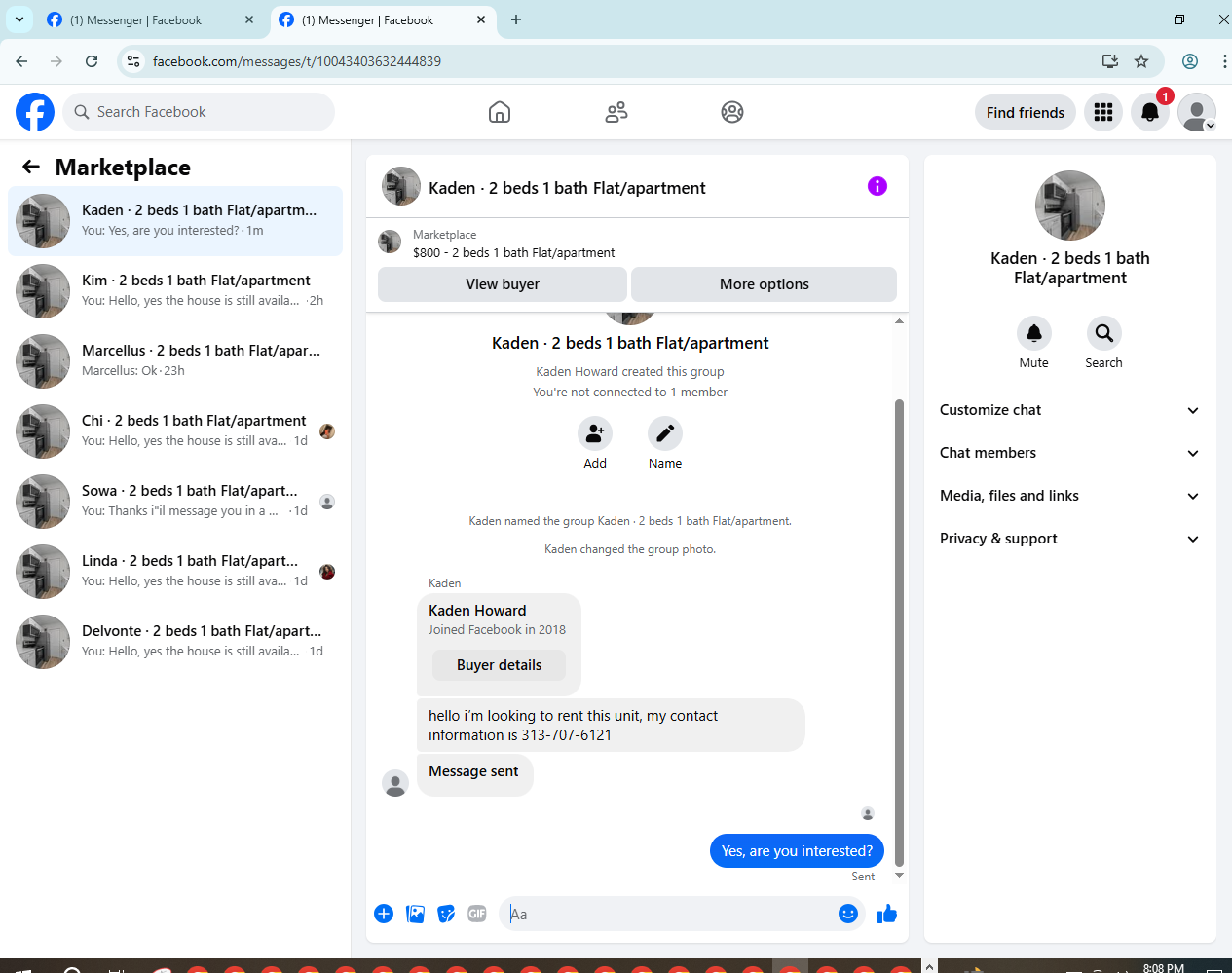This screenshot has width=1232, height=973.
Task: Reload the page
Action: pos(92,61)
